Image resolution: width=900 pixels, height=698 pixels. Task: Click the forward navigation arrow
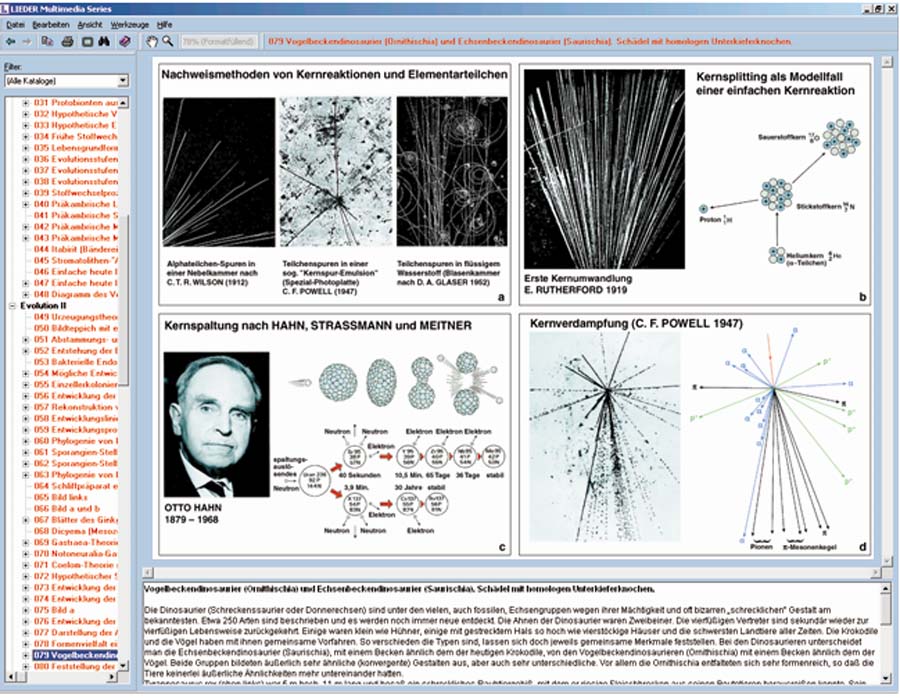pyautogui.click(x=26, y=42)
